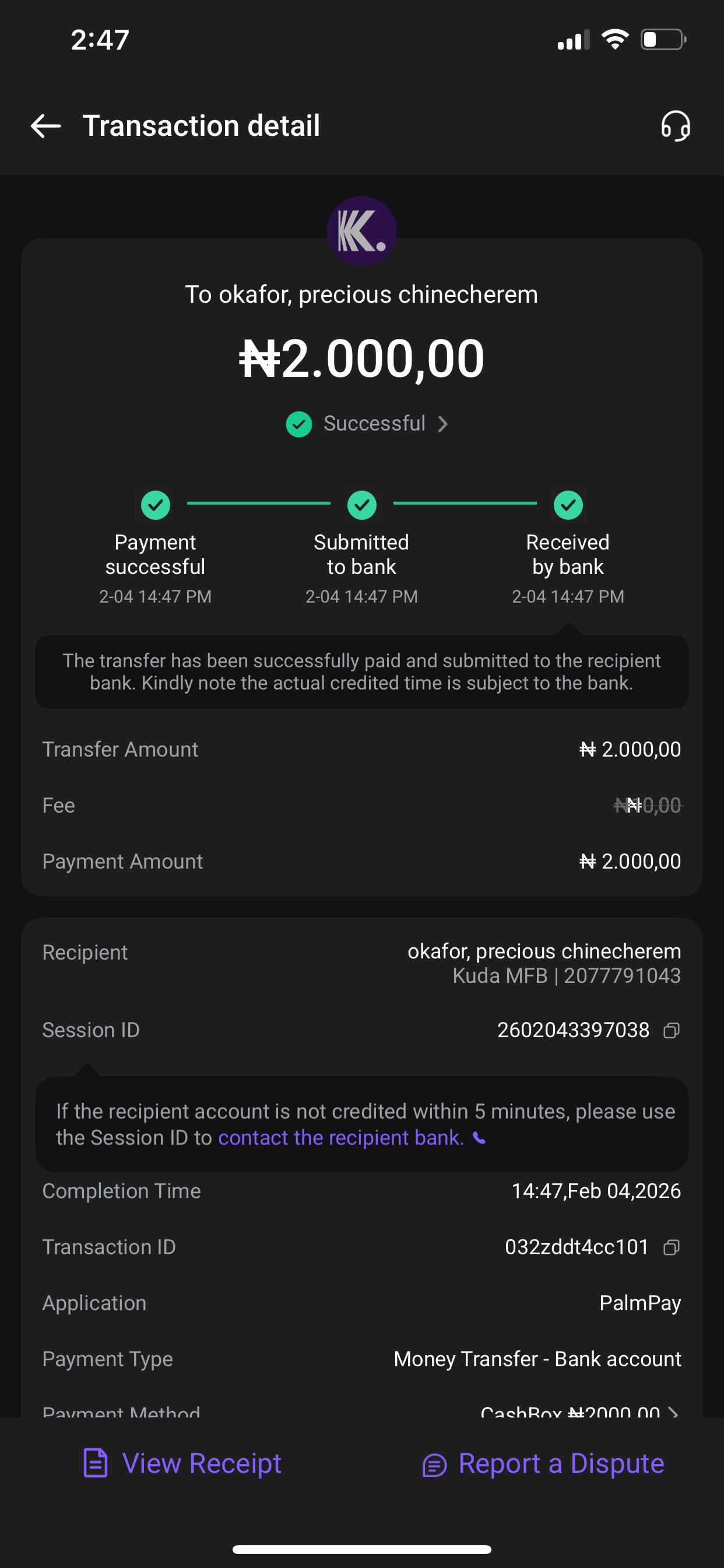
Task: Open View Receipt
Action: pos(201,1464)
